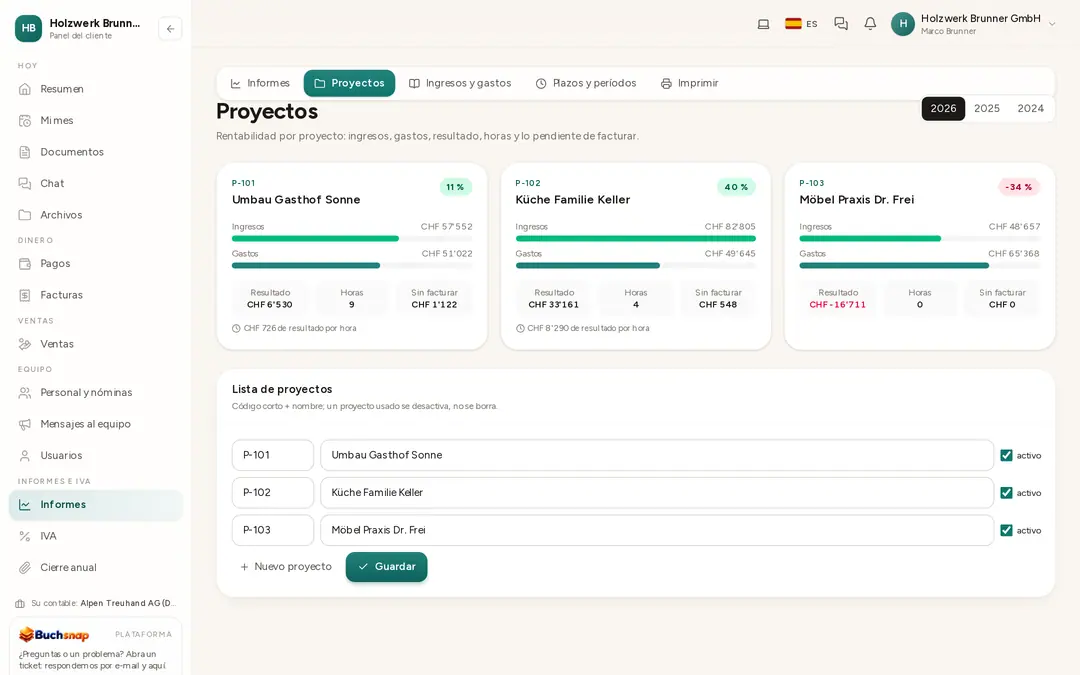The height and width of the screenshot is (675, 1080).
Task: Click the Chat sidebar icon
Action: 25,183
